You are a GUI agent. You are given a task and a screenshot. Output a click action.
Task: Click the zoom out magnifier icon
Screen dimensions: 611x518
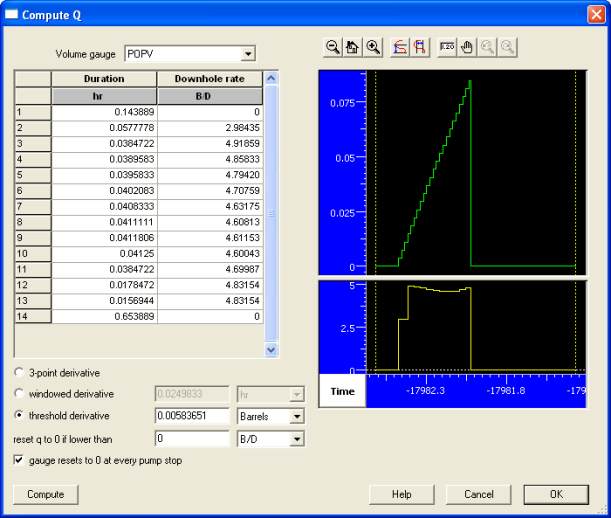333,47
